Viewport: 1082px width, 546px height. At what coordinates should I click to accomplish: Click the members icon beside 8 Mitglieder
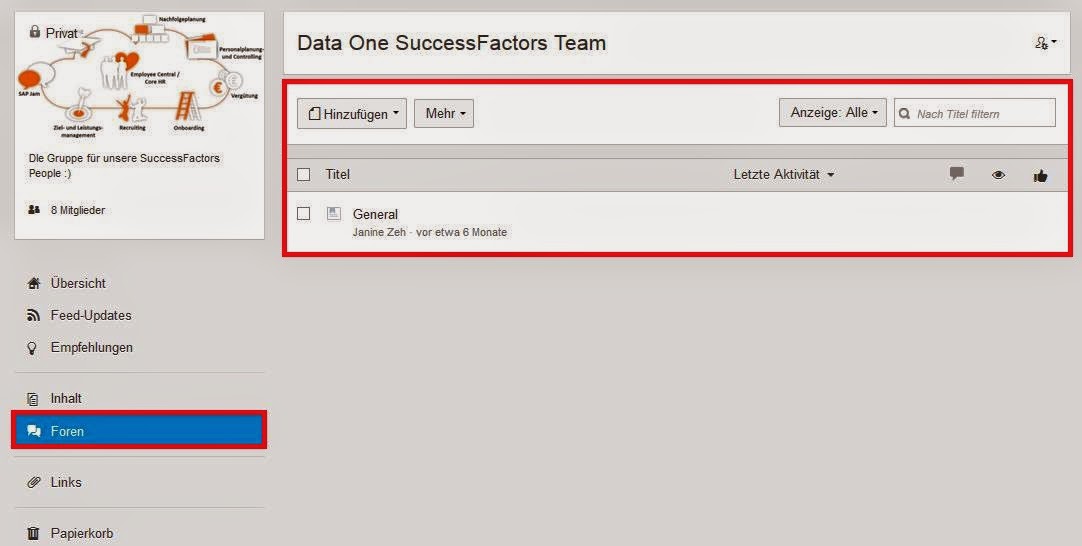(x=34, y=210)
